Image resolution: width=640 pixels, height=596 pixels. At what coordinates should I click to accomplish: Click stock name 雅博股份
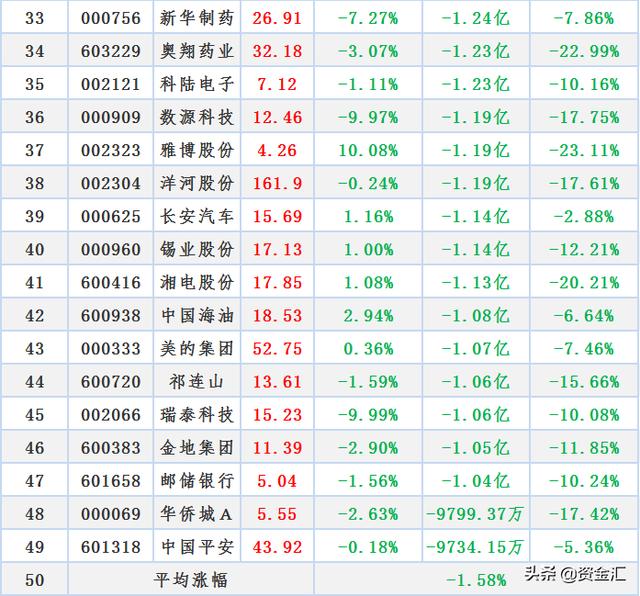click(x=197, y=151)
